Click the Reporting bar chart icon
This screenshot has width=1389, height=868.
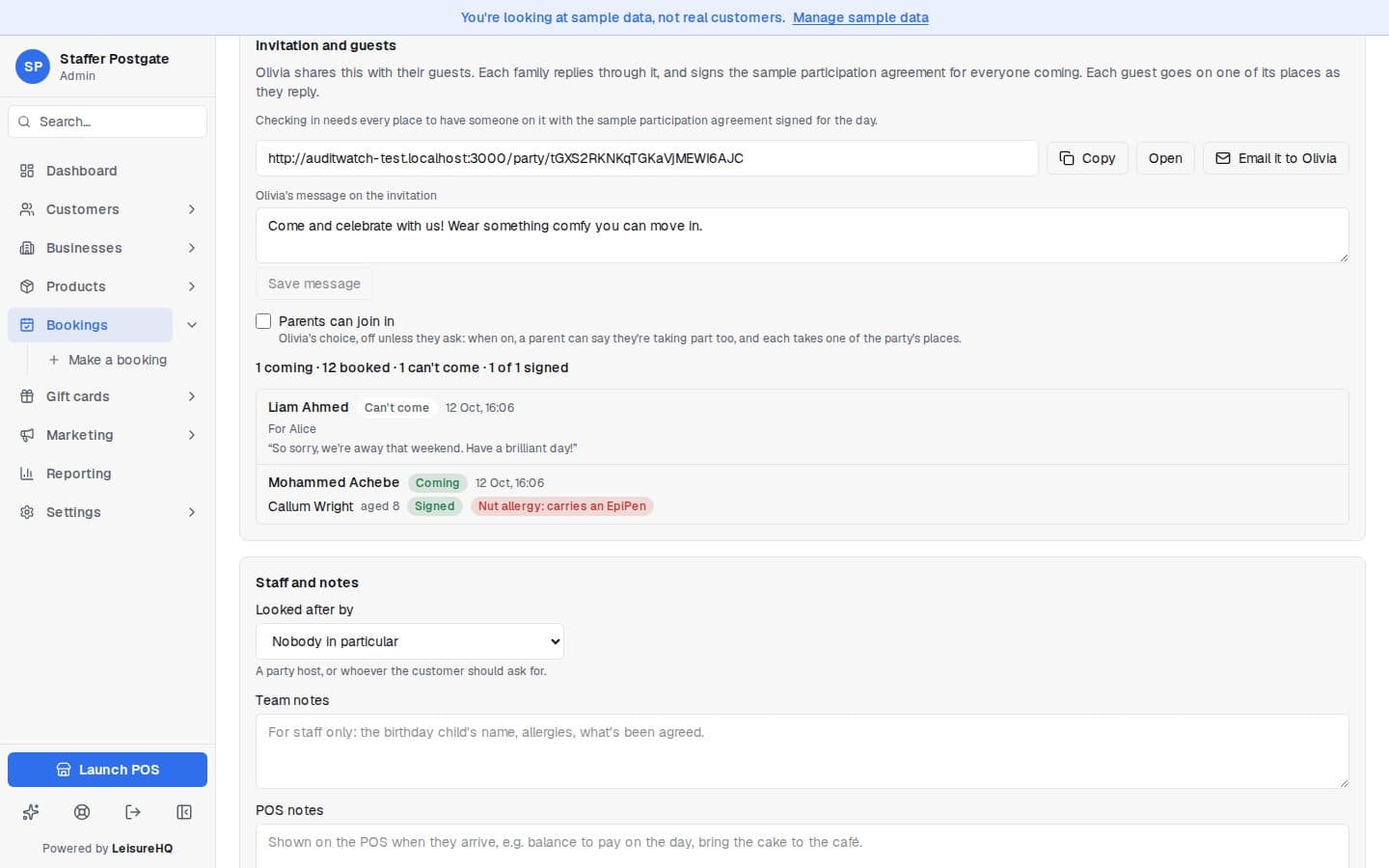(27, 474)
